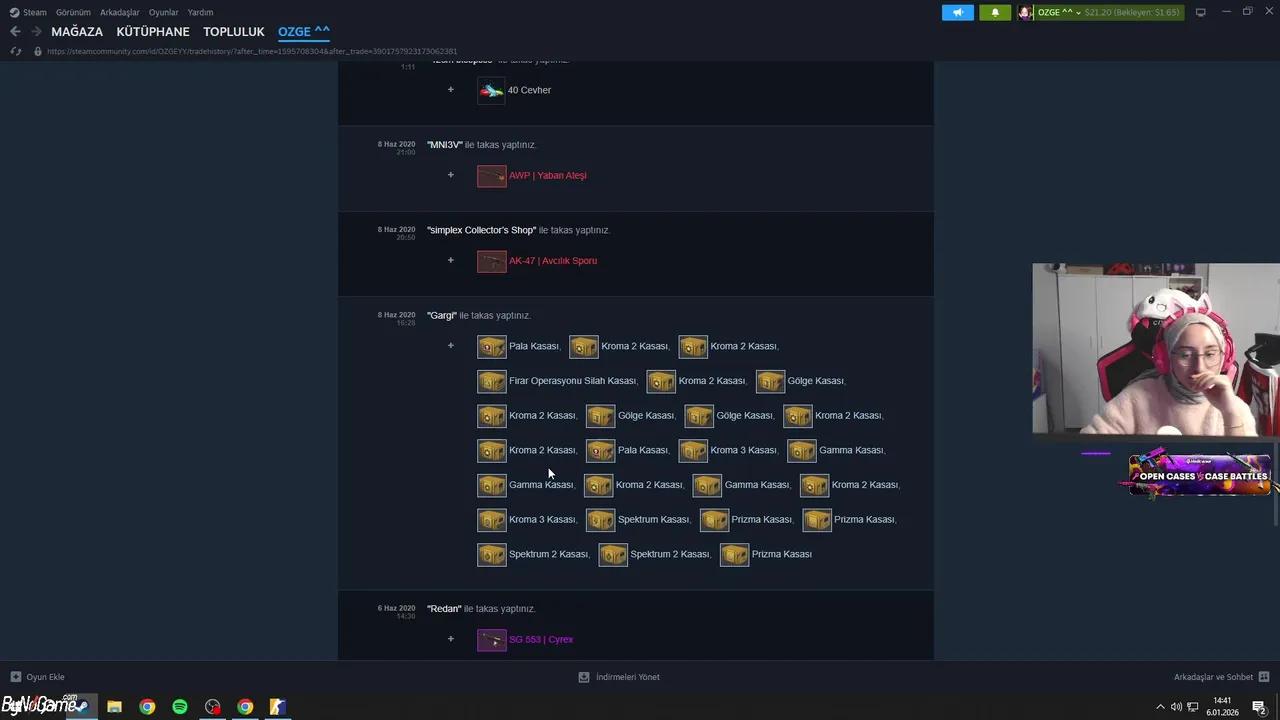
Task: Open the SG 553 | Cyrex link
Action: click(541, 640)
